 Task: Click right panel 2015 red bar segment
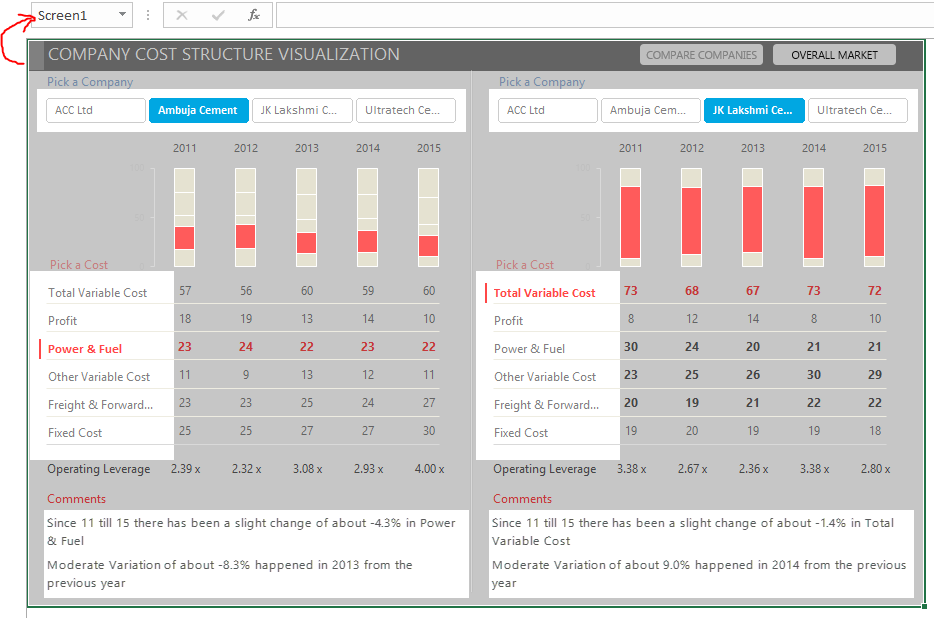(874, 221)
